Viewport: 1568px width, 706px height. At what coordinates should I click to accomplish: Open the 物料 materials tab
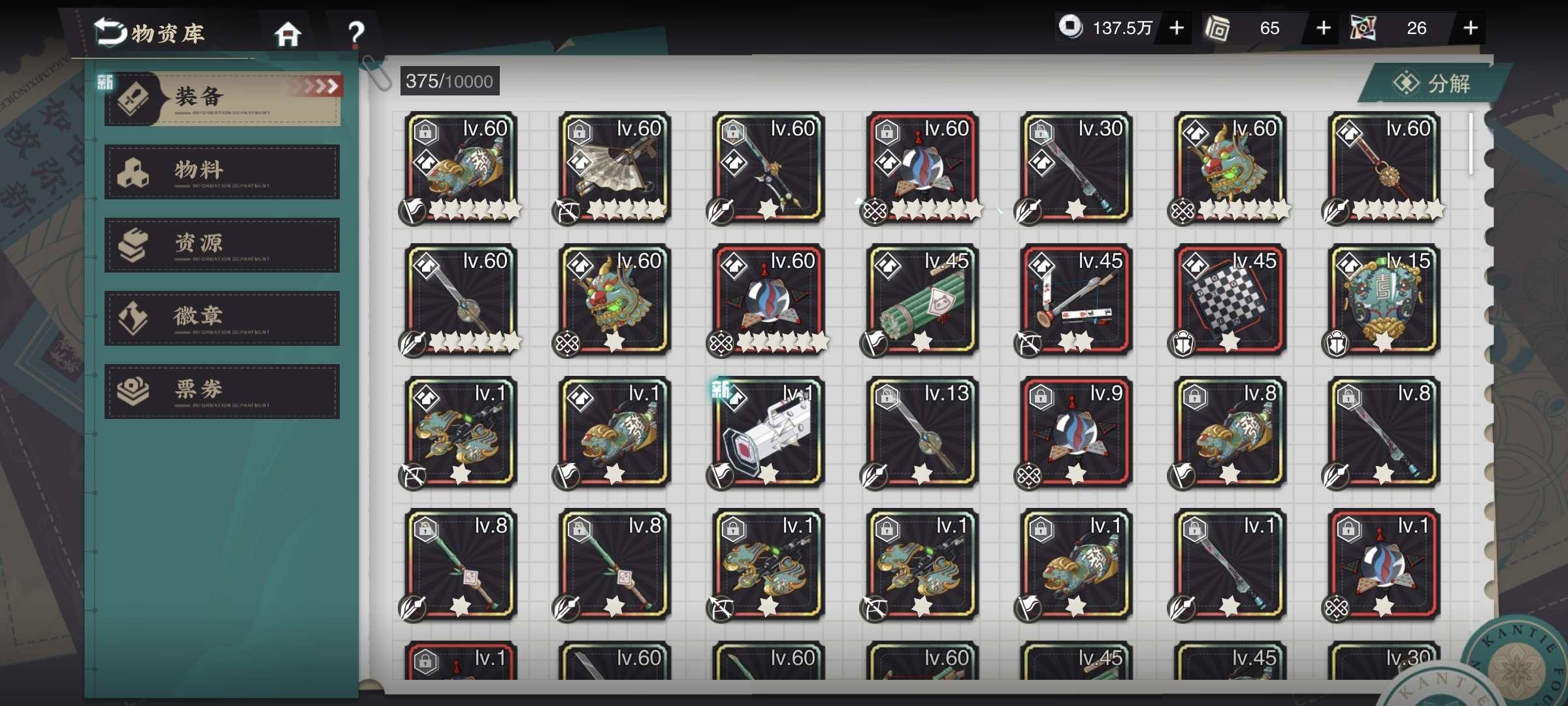(x=222, y=172)
